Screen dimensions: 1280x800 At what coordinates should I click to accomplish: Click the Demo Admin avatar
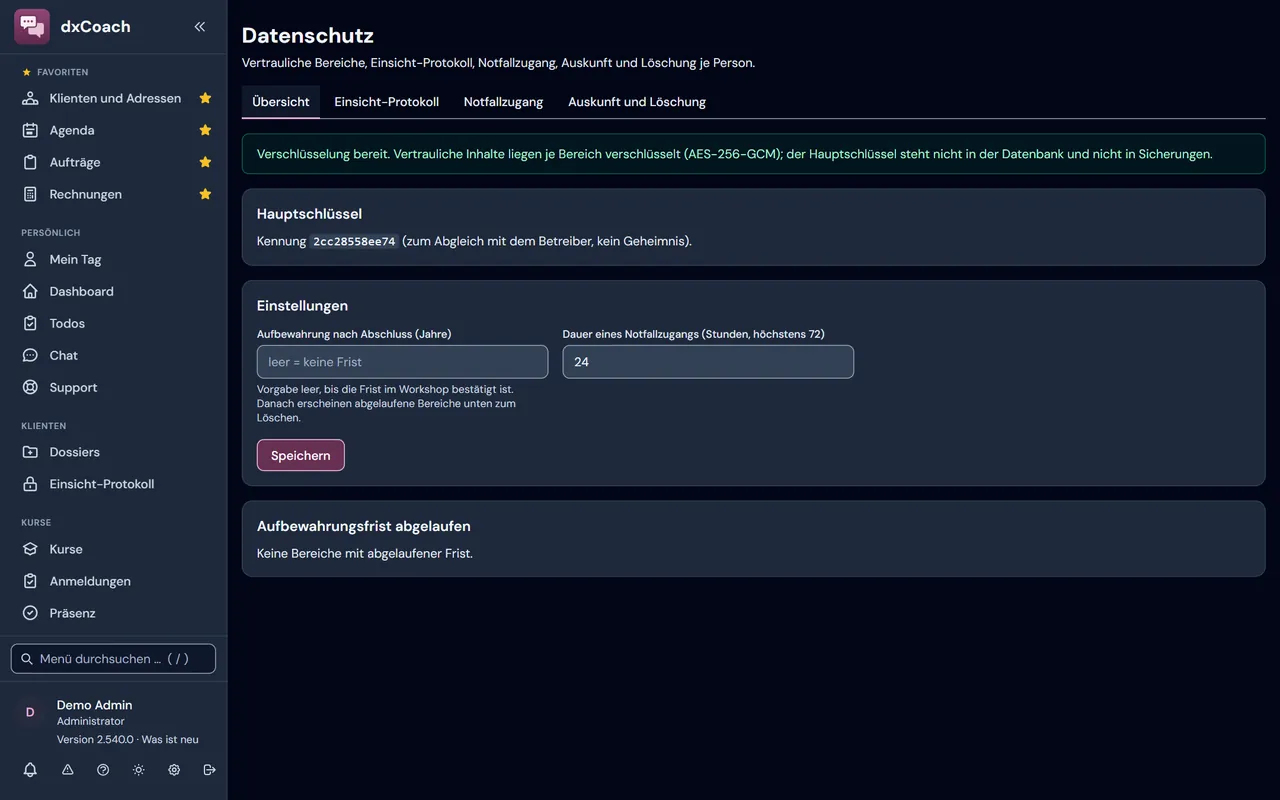pos(30,712)
